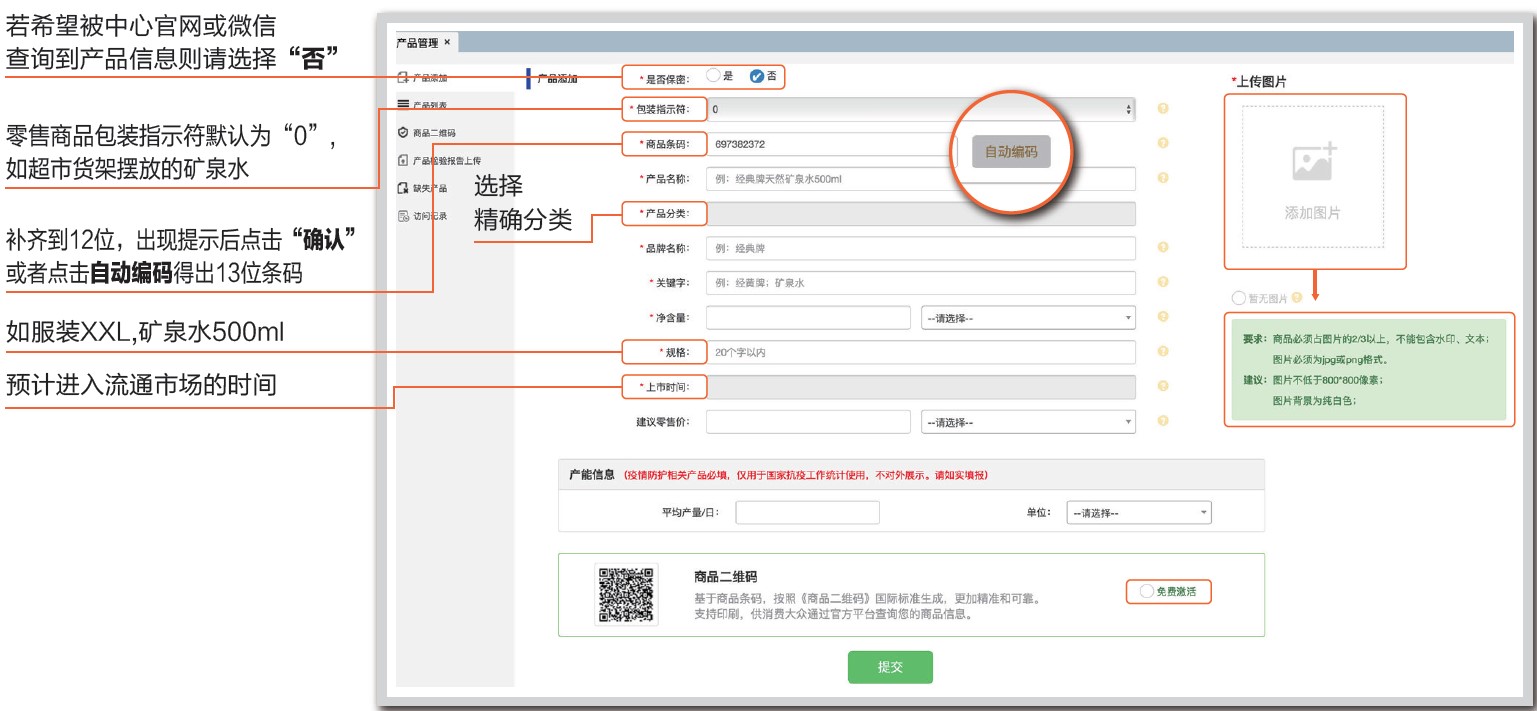Viewport: 1537px width, 711px height.
Task: Close the 产品管理 tab
Action: pos(447,42)
